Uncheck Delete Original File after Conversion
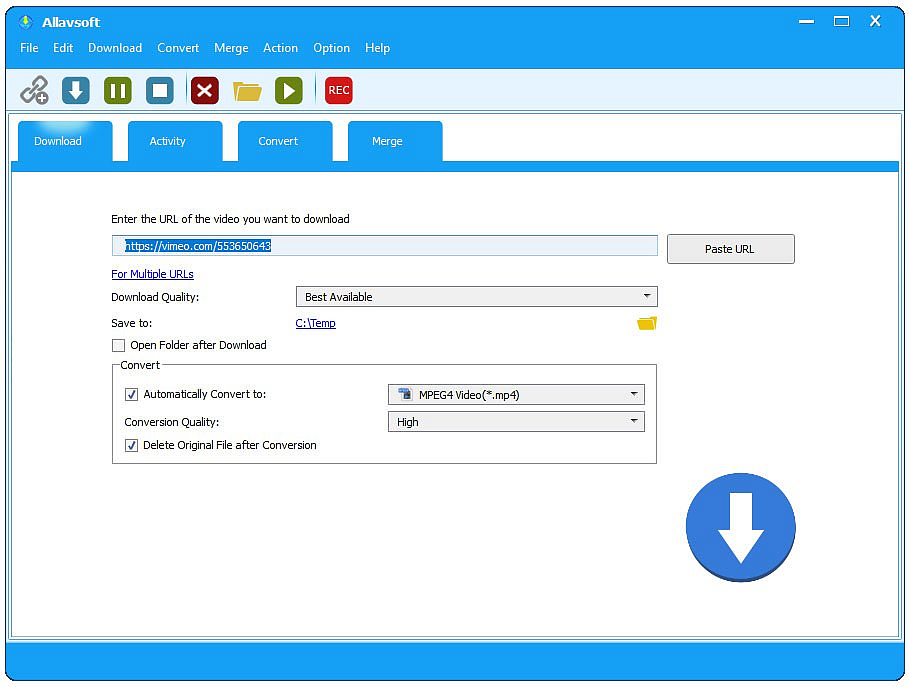The height and width of the screenshot is (687, 909). coord(131,445)
